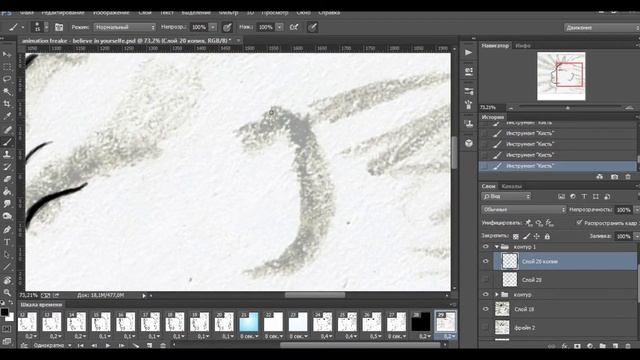Open the Редактирование menu

[63, 13]
